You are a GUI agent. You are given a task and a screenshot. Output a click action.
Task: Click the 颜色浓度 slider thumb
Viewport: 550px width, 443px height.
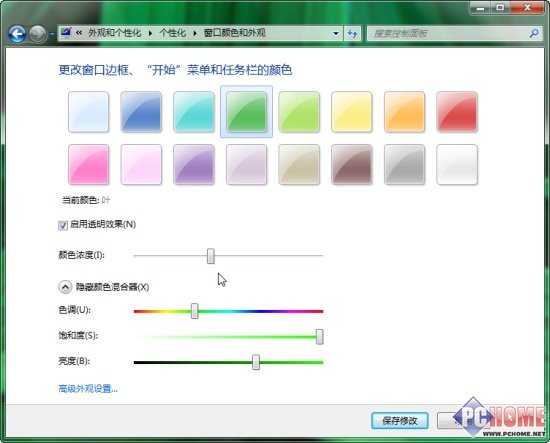[x=210, y=256]
